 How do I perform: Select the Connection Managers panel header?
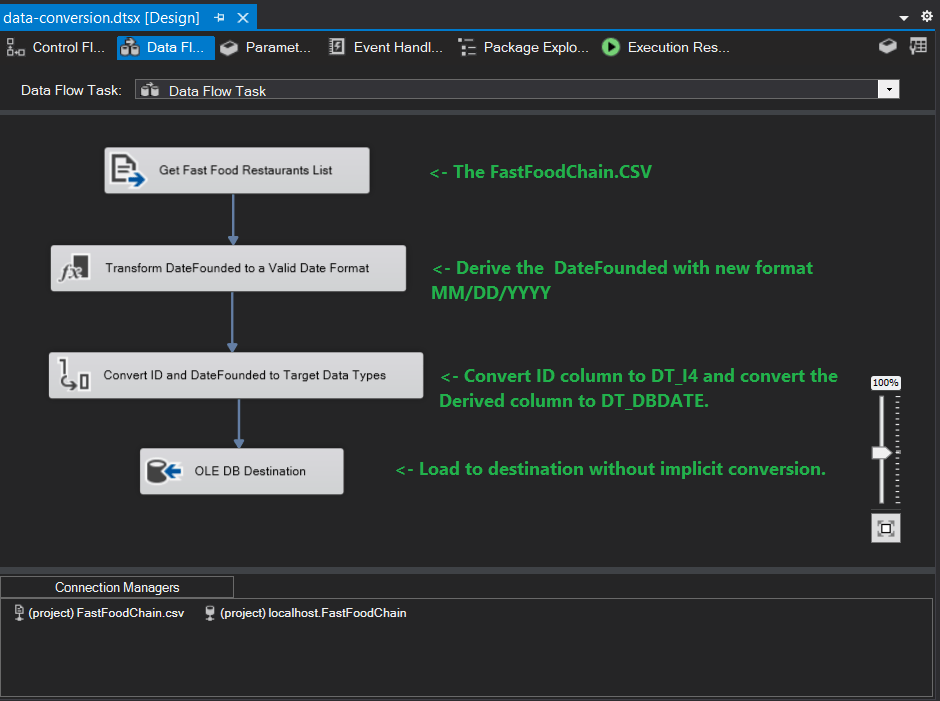coord(116,587)
